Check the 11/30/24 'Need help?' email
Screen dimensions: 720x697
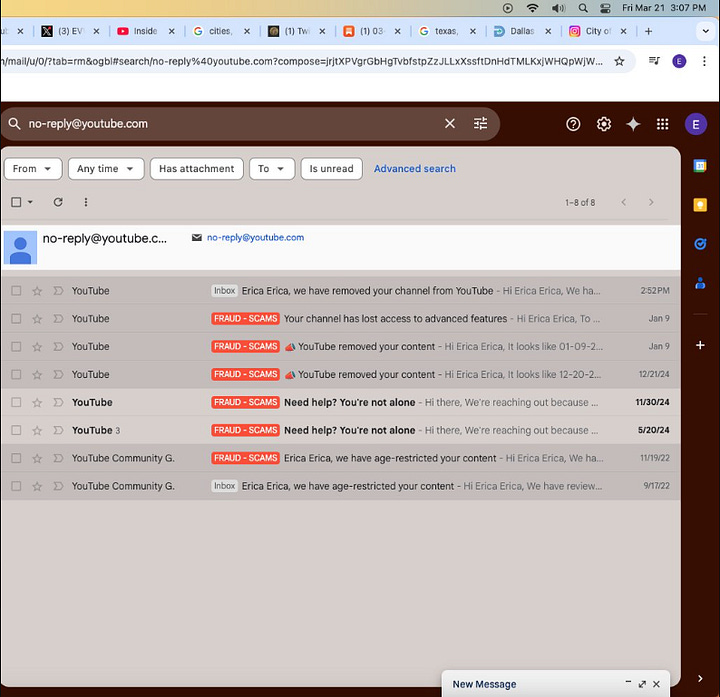point(16,402)
